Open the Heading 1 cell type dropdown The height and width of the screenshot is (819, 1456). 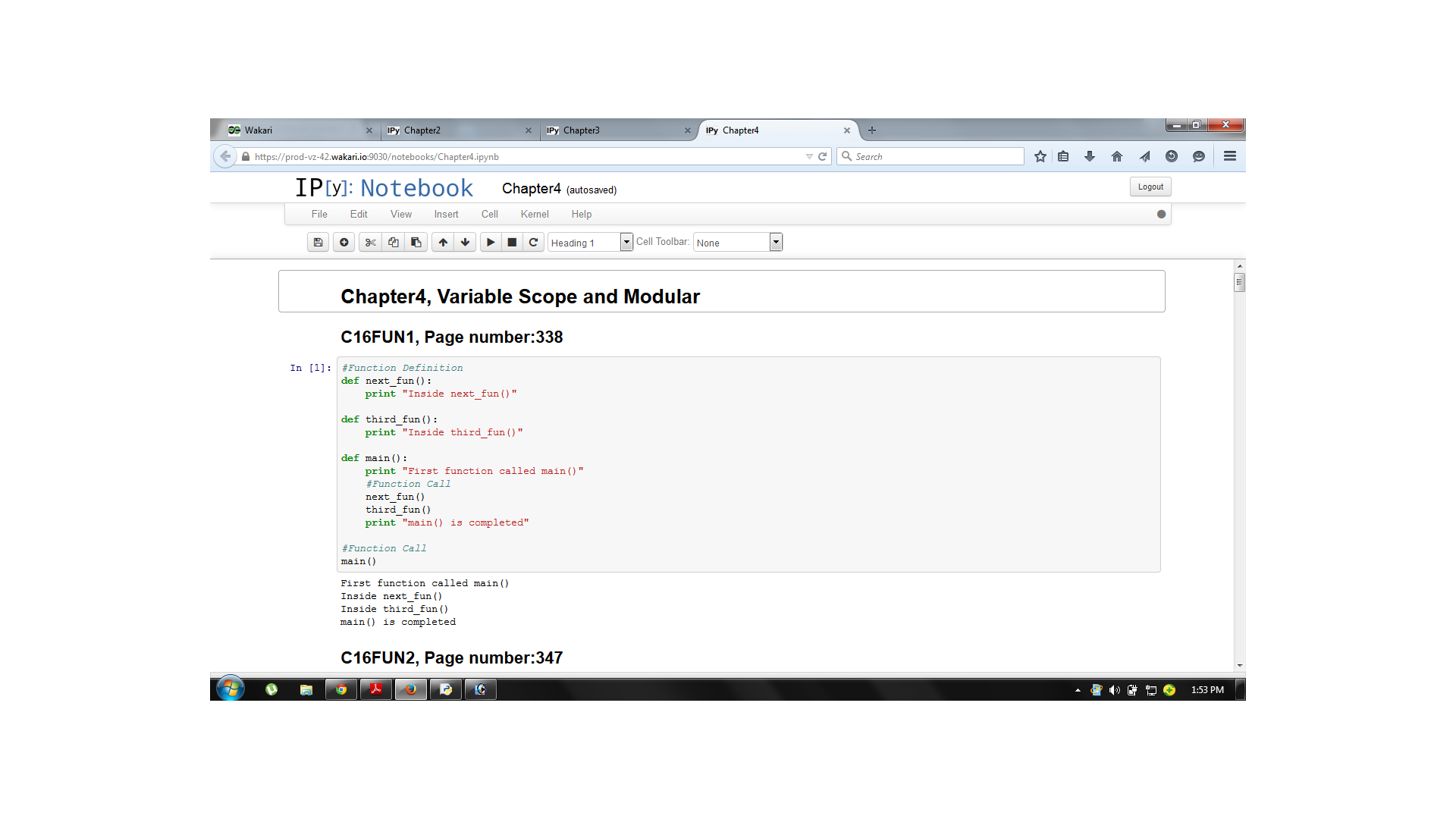click(590, 242)
